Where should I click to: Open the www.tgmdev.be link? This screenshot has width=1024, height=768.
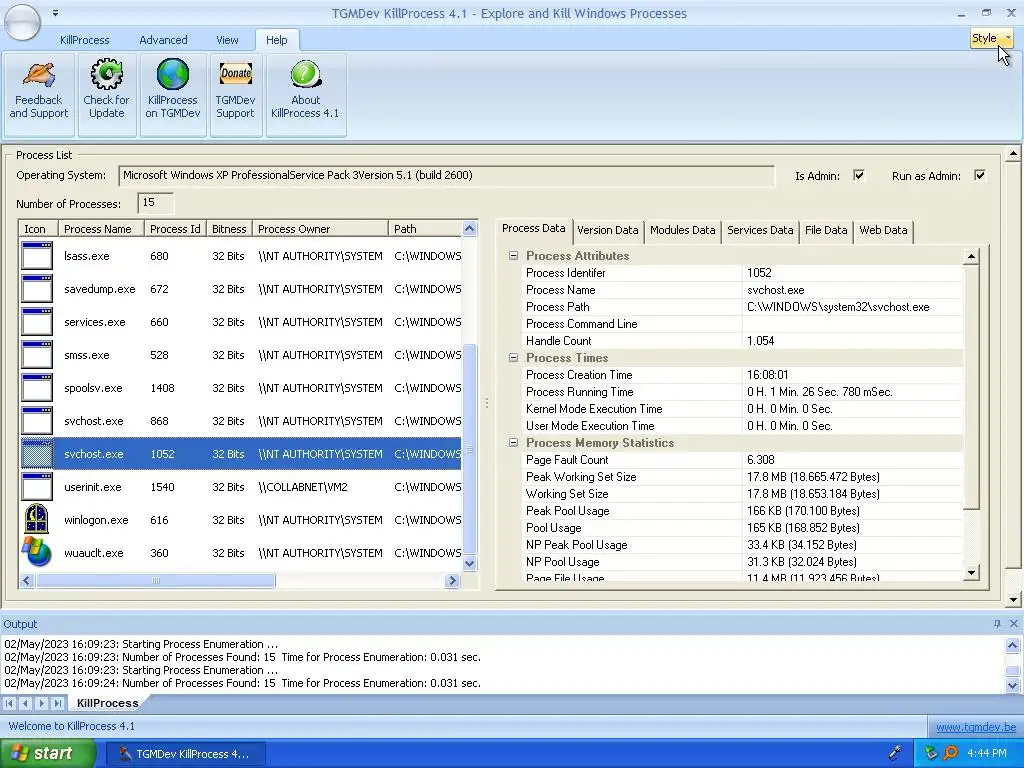[x=976, y=727]
